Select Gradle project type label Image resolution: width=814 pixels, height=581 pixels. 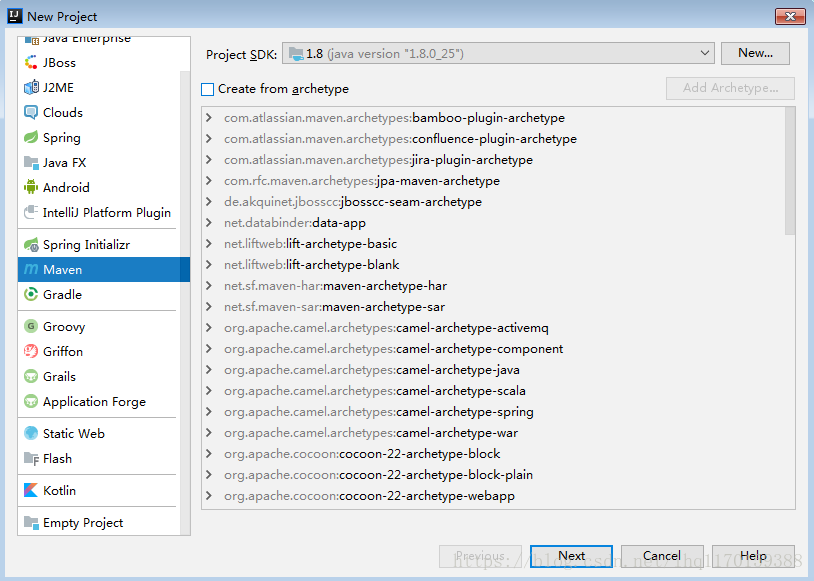tap(62, 294)
